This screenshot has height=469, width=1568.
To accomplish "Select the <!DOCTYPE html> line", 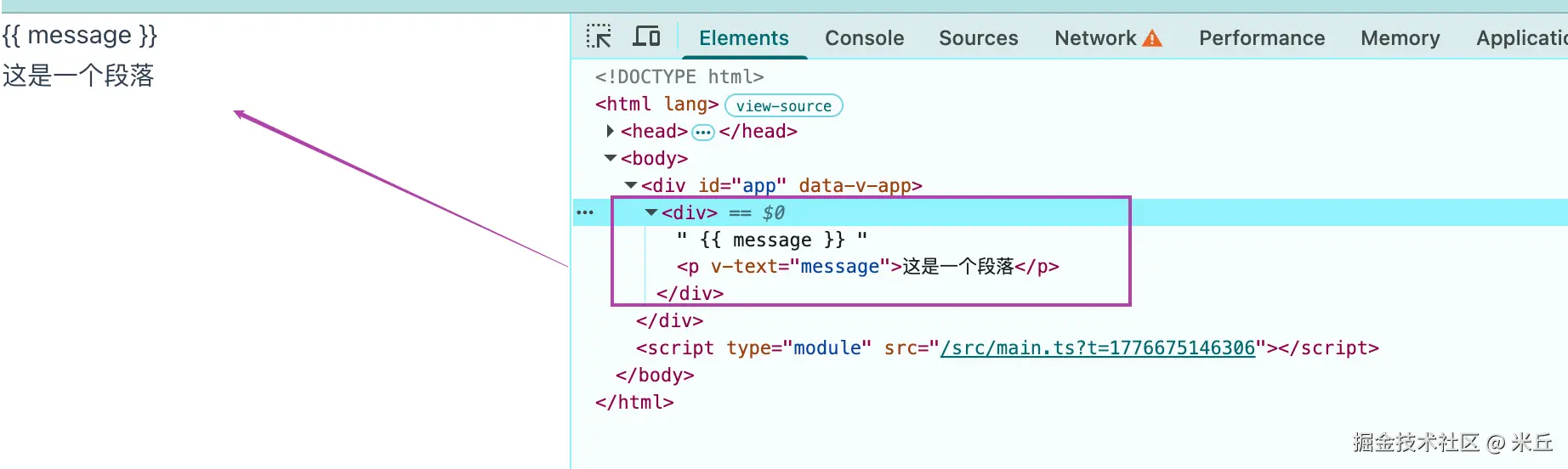I will [x=679, y=76].
